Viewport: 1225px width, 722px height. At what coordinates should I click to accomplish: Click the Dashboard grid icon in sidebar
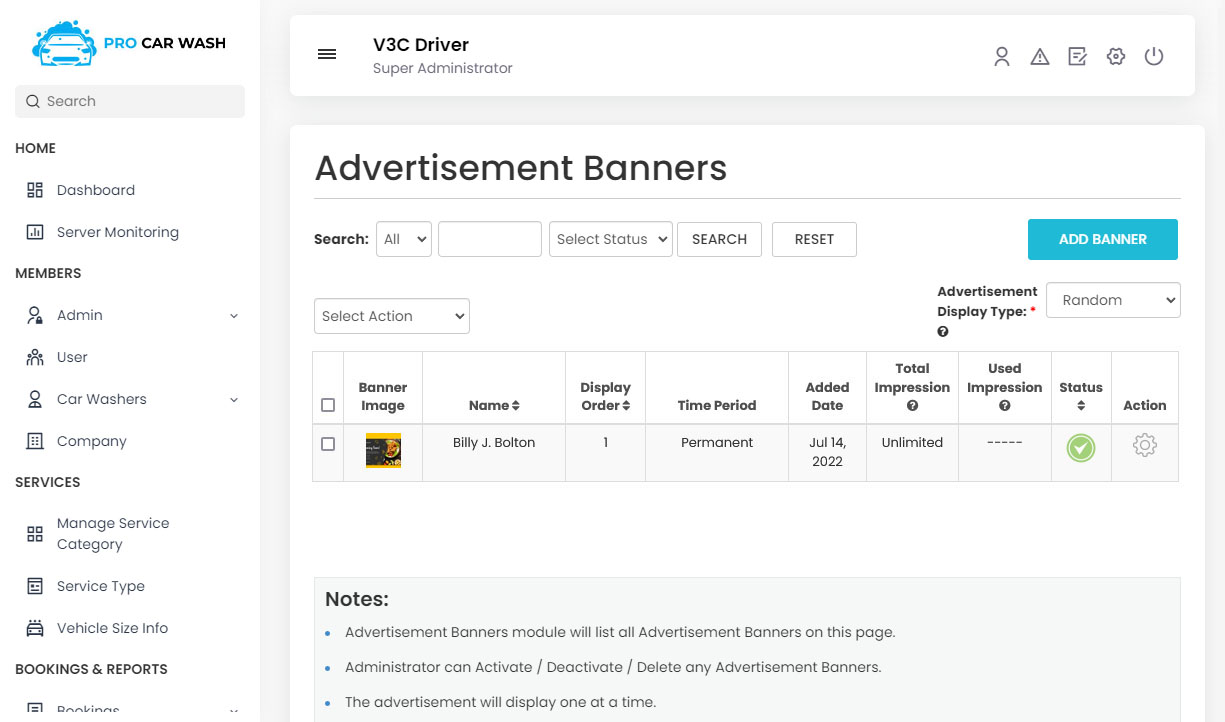pos(35,190)
